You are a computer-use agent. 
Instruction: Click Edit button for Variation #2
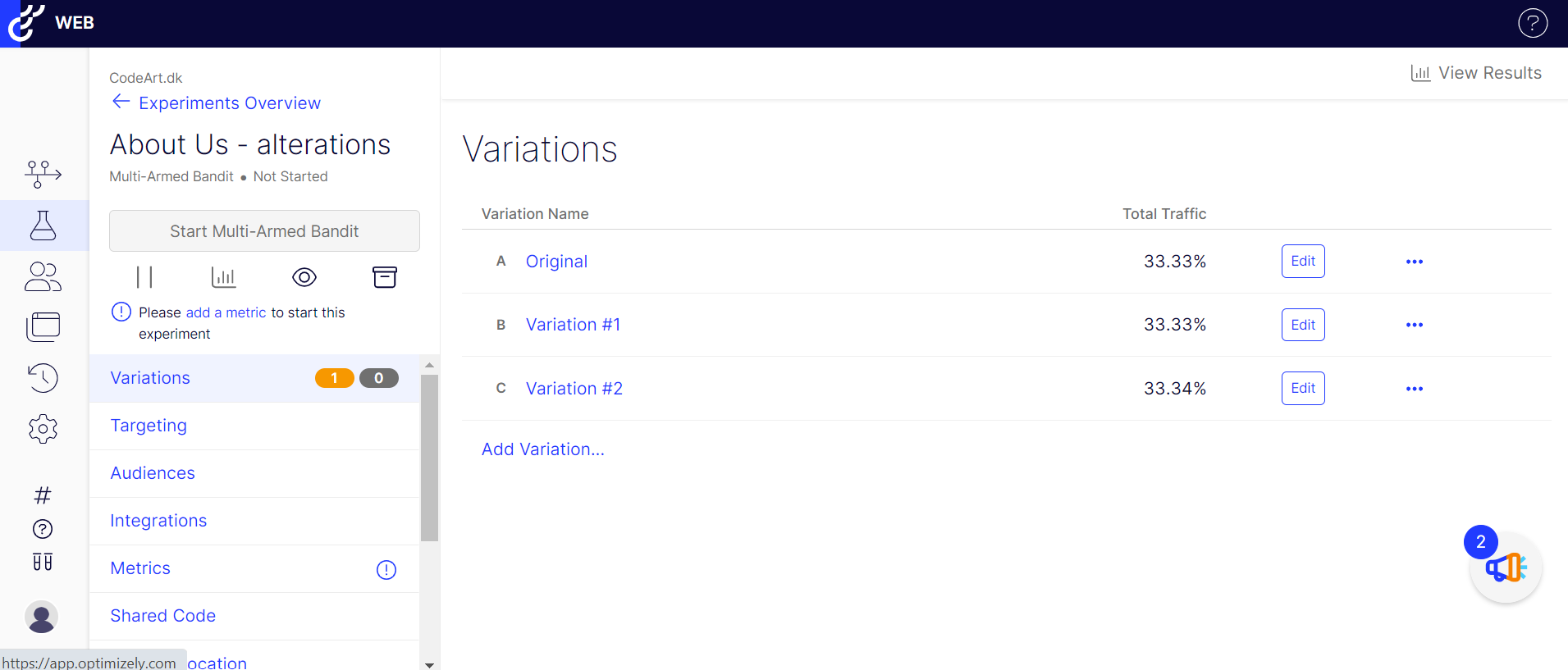(x=1303, y=389)
